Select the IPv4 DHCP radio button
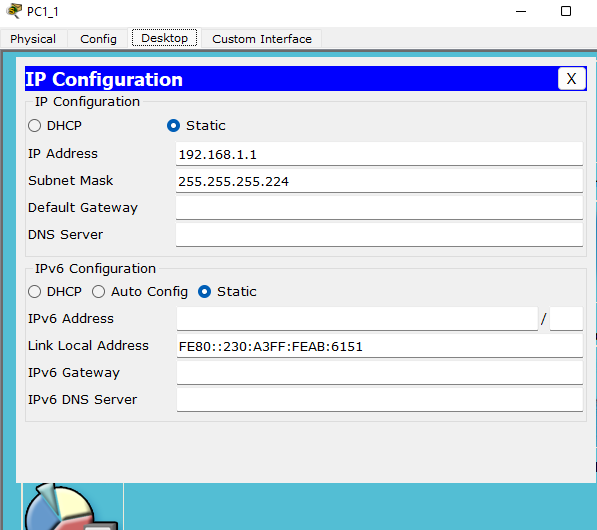 click(x=35, y=126)
